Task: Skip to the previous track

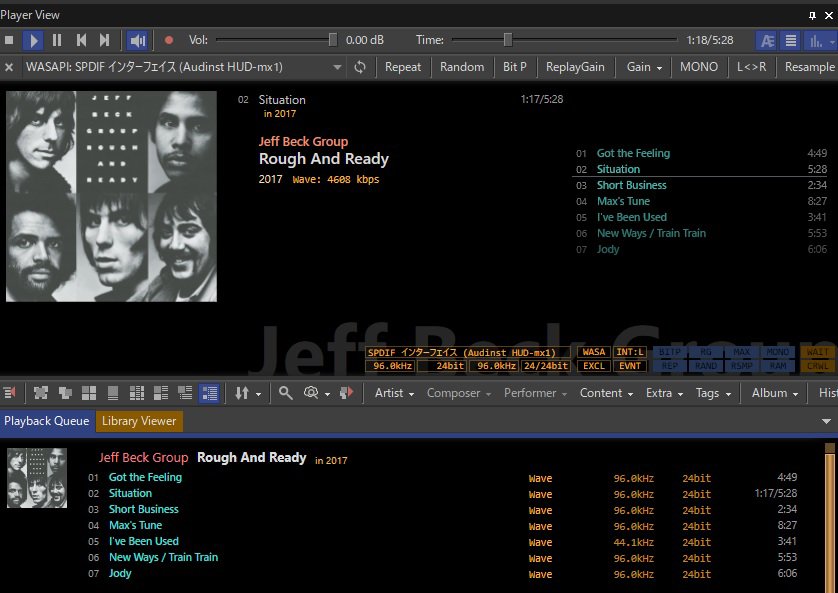Action: [x=81, y=40]
